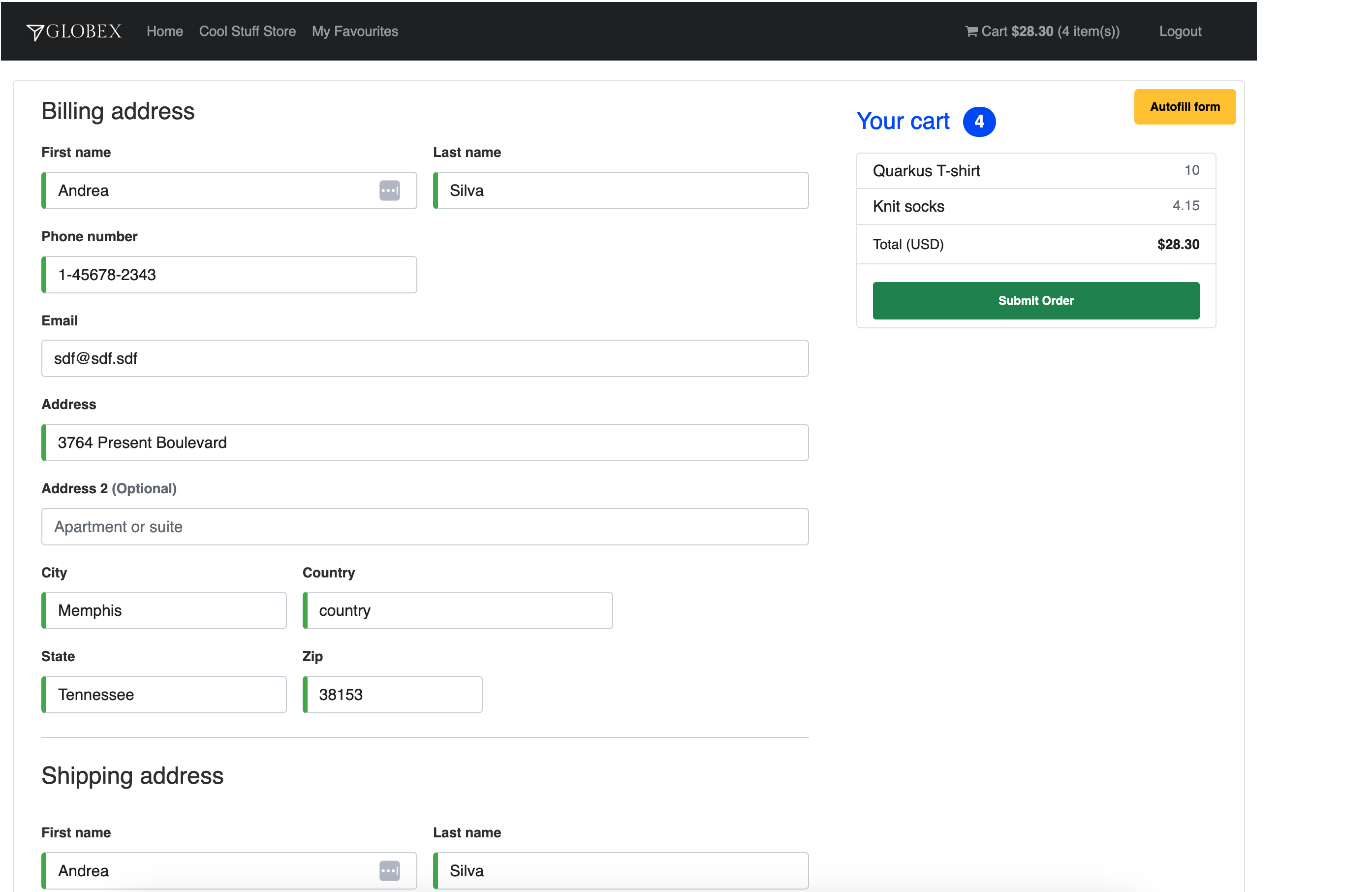The image size is (1372, 892).
Task: Click shipping Last name field
Action: (x=621, y=871)
